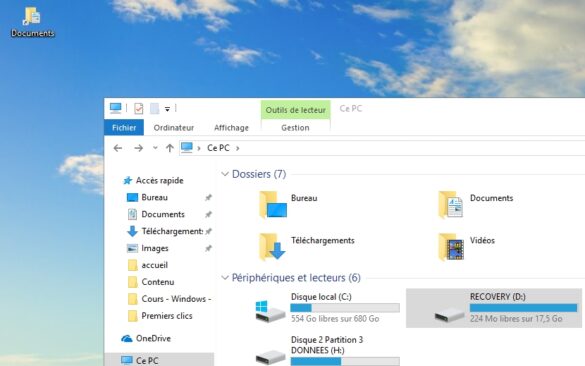Switch to the Affichage ribbon tab
Viewport: 585px width, 366px height.
pos(231,128)
